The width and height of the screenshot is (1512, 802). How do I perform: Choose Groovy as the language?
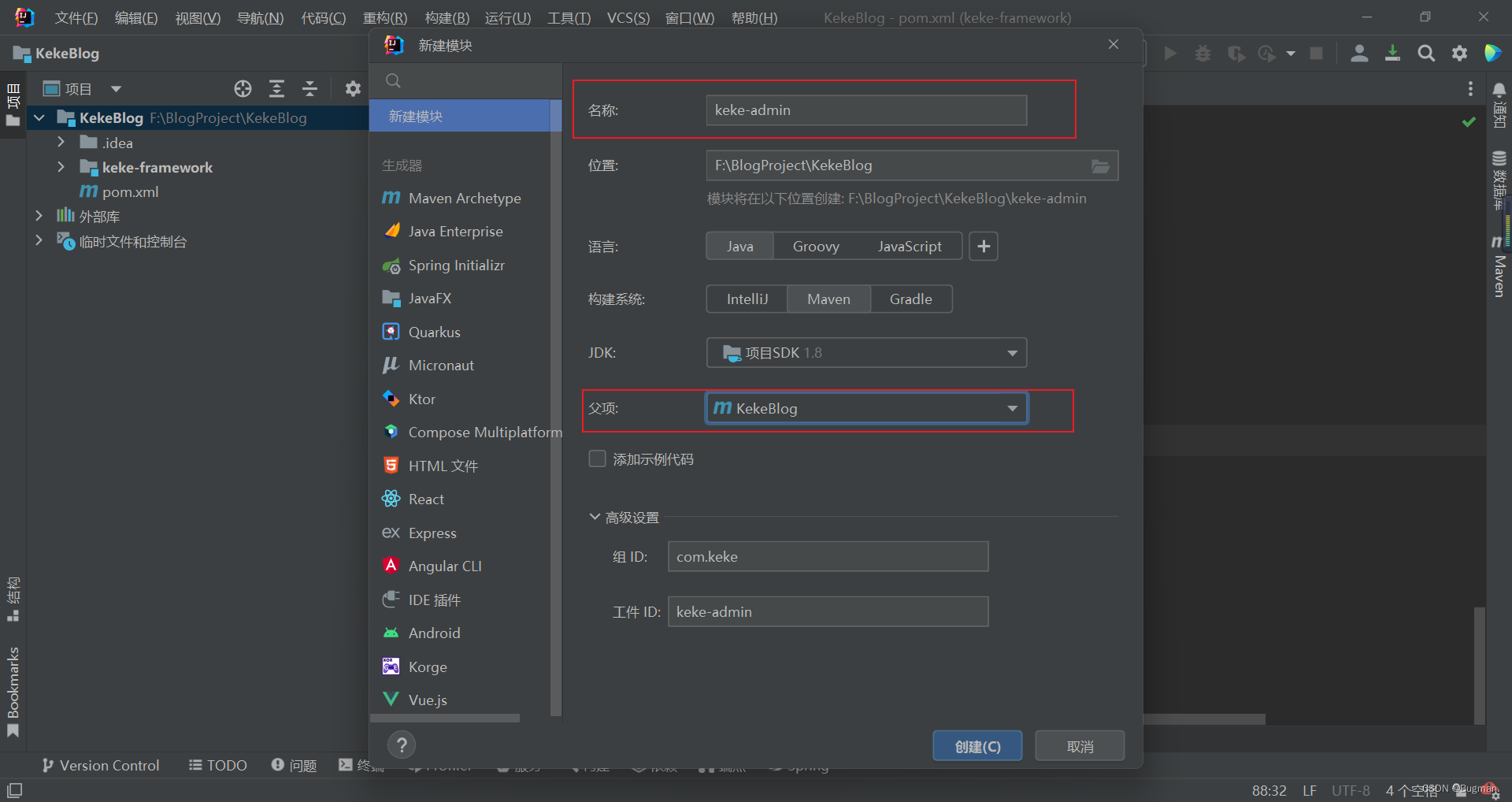tap(816, 247)
